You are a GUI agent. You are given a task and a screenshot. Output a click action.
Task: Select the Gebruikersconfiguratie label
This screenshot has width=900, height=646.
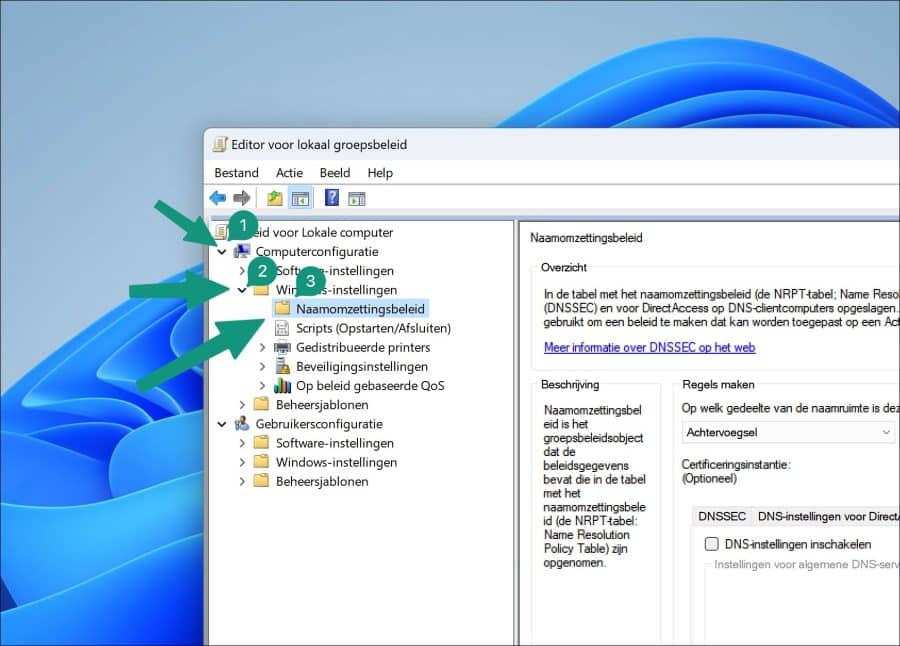point(319,424)
